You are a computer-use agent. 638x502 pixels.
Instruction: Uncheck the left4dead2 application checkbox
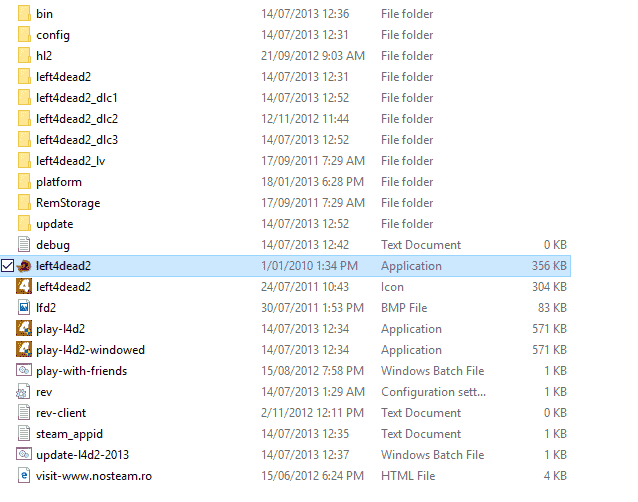pyautogui.click(x=7, y=266)
